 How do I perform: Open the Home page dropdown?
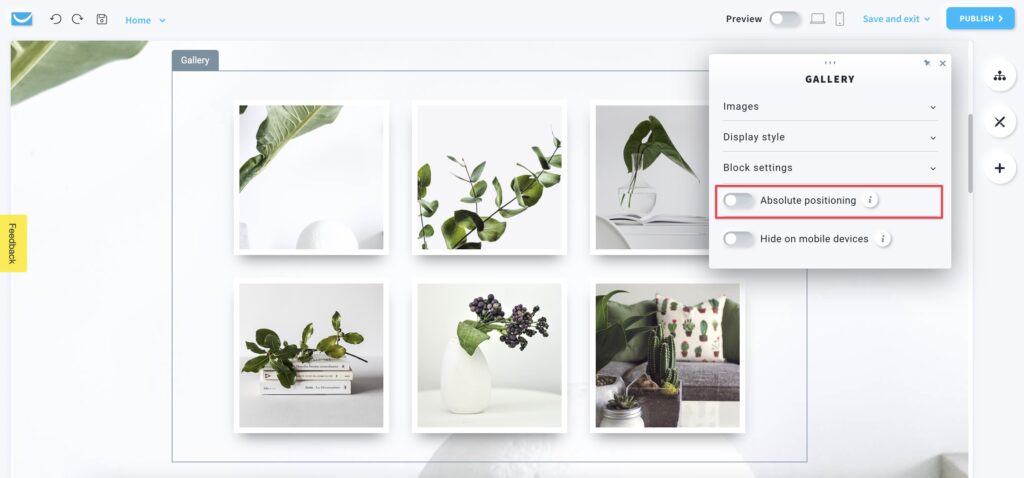pos(145,20)
